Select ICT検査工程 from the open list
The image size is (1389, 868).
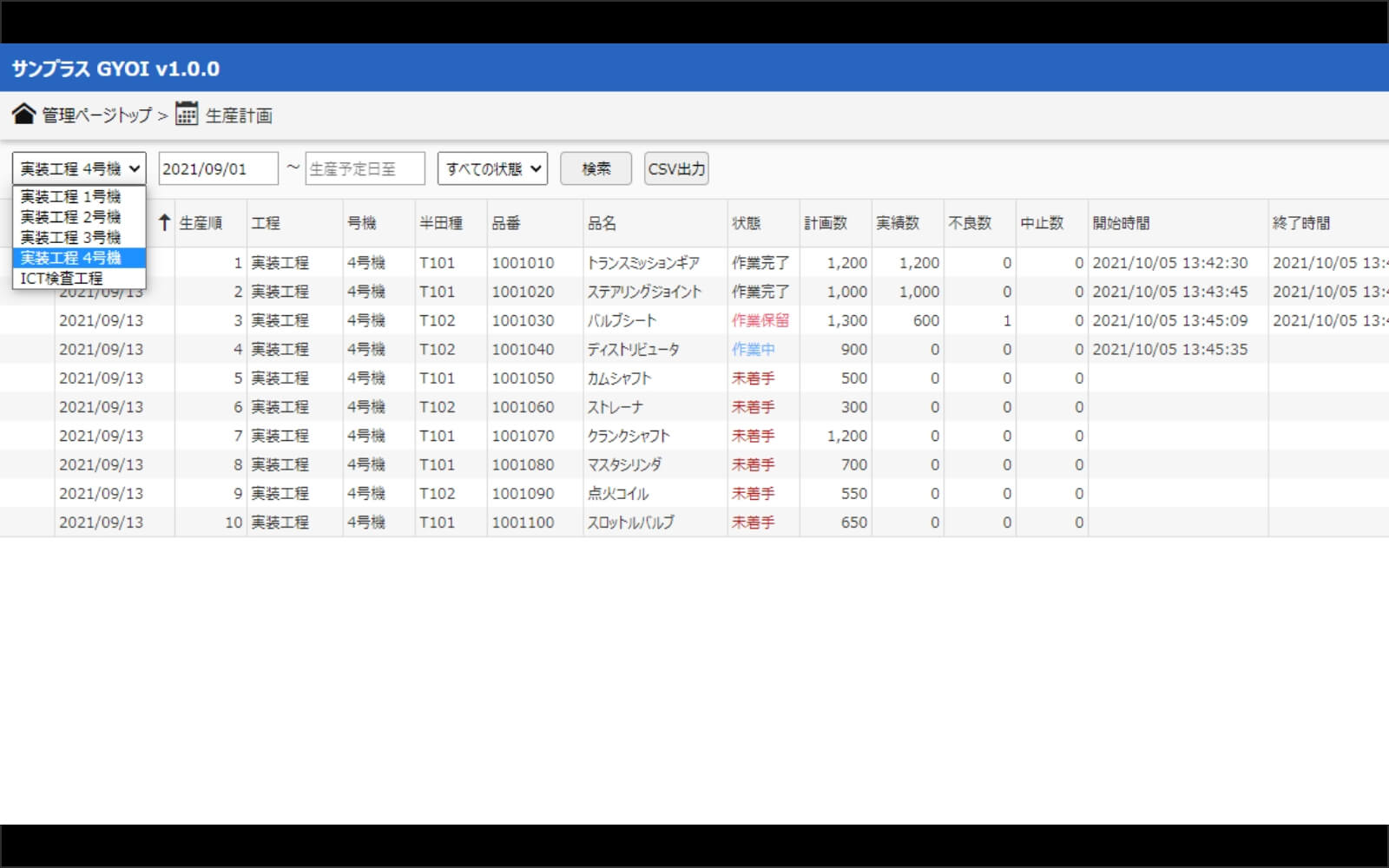tap(63, 279)
